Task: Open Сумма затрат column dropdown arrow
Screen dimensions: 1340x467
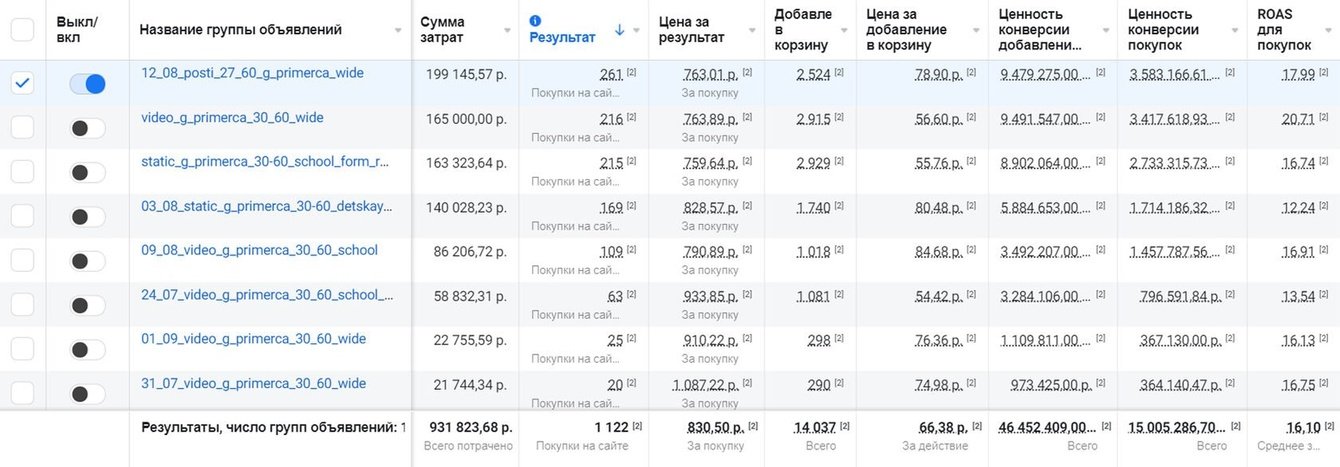Action: (x=506, y=31)
